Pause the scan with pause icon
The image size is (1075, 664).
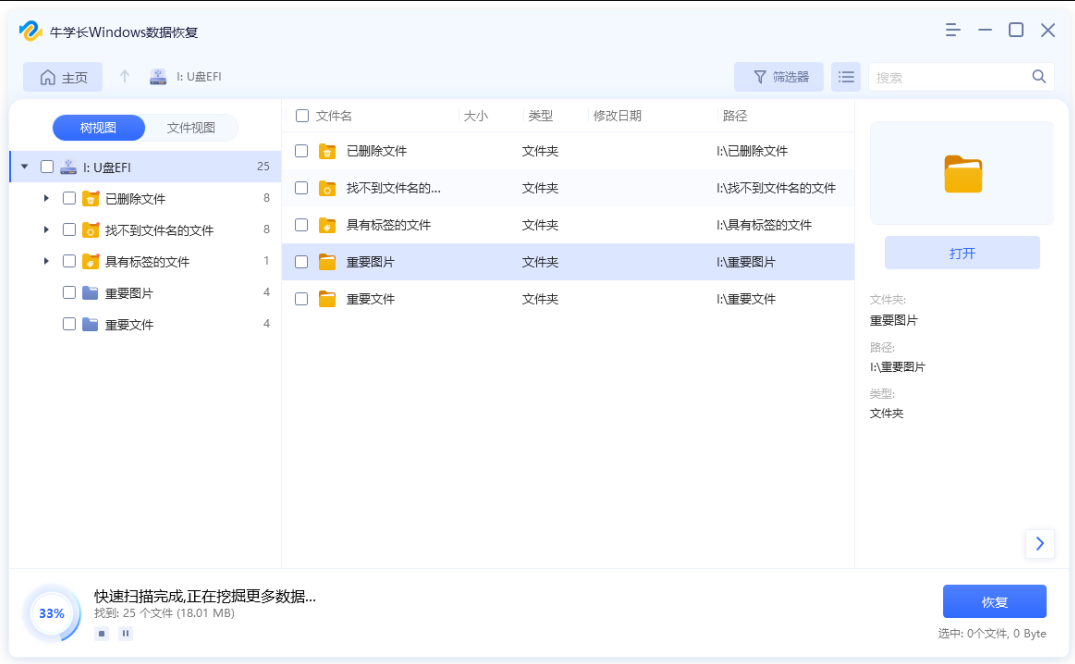click(x=125, y=633)
